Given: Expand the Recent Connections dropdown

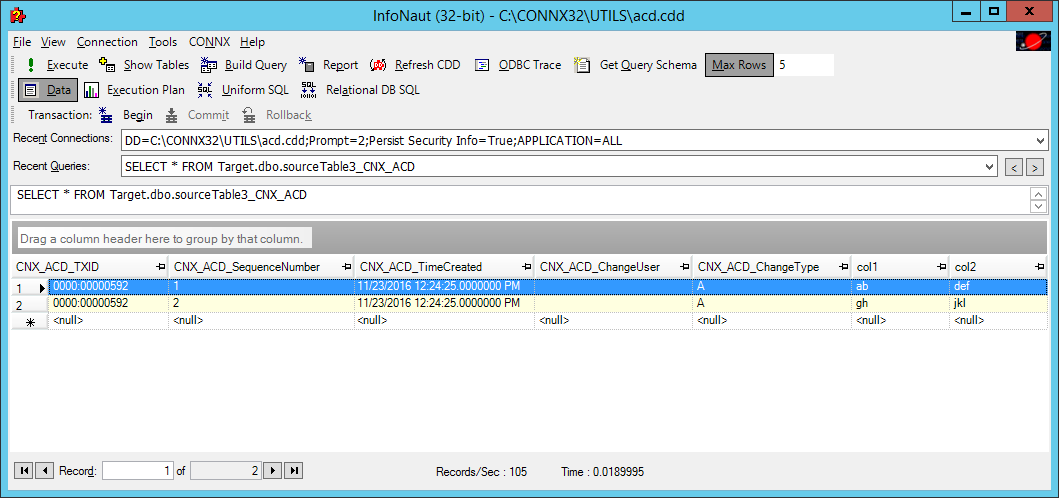Looking at the screenshot, I should click(x=1039, y=141).
